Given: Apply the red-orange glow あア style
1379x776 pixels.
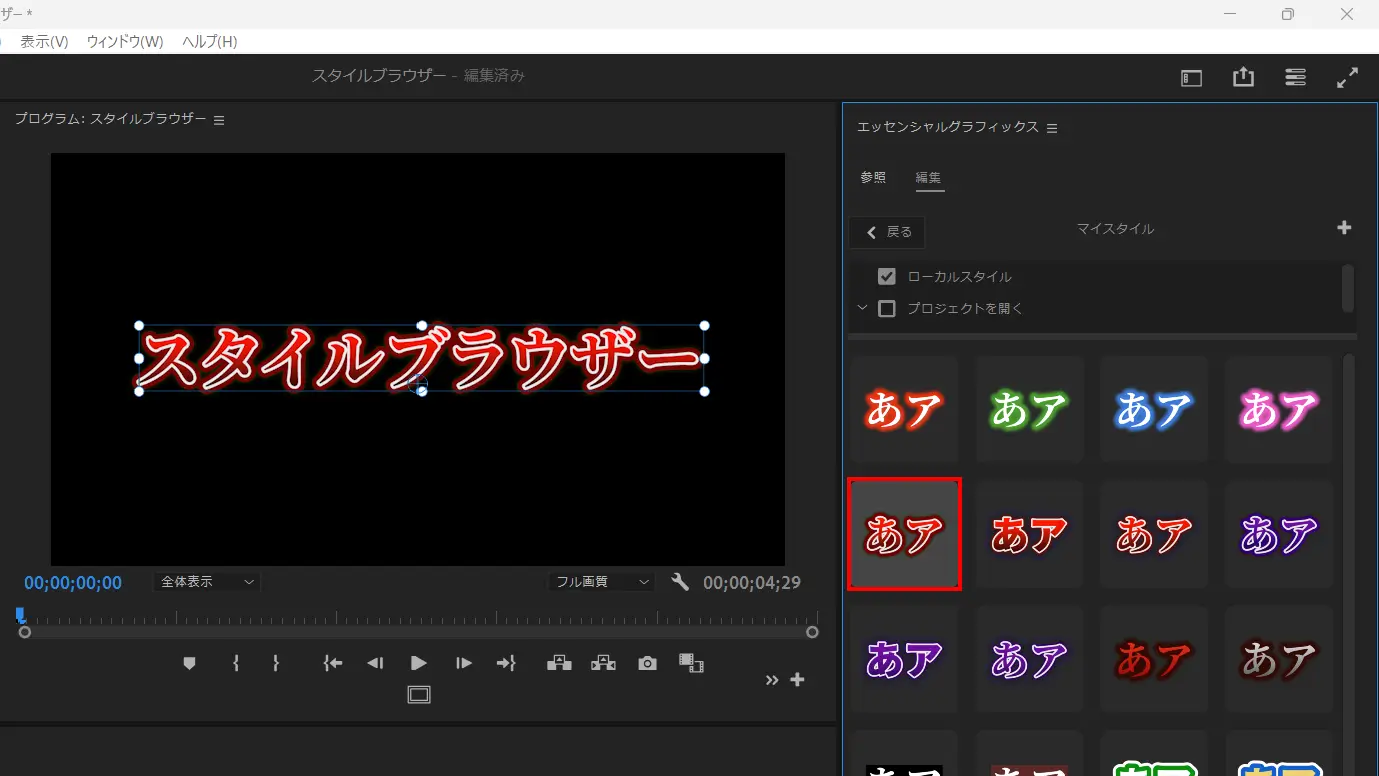Looking at the screenshot, I should (x=904, y=409).
